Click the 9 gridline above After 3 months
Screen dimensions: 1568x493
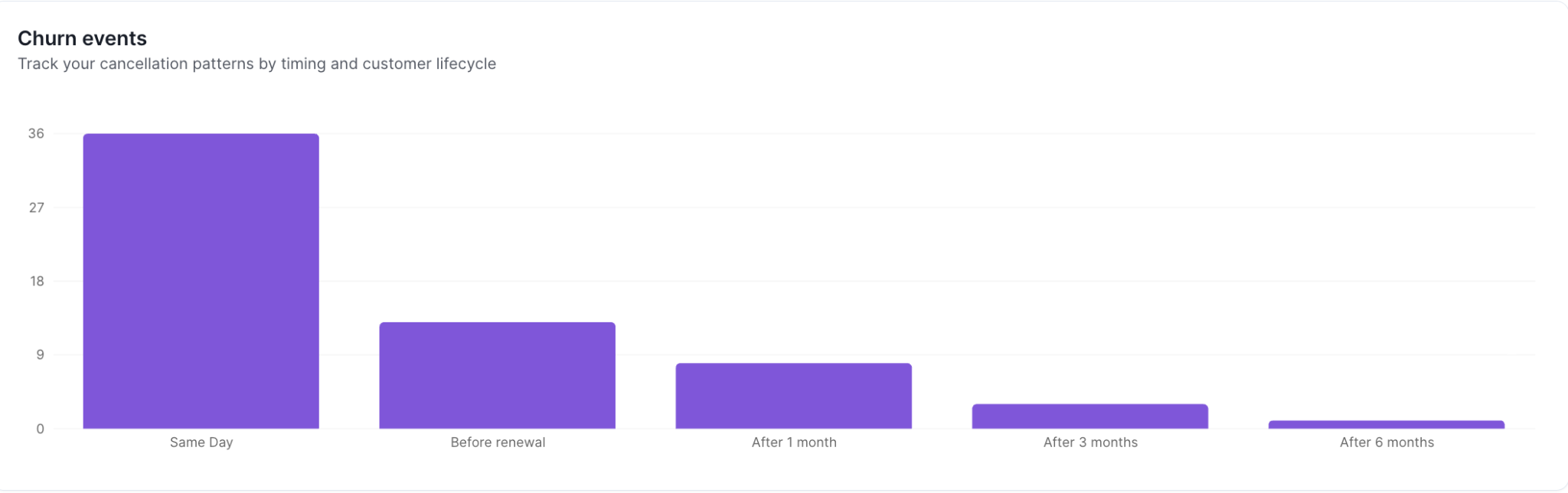coord(1089,354)
